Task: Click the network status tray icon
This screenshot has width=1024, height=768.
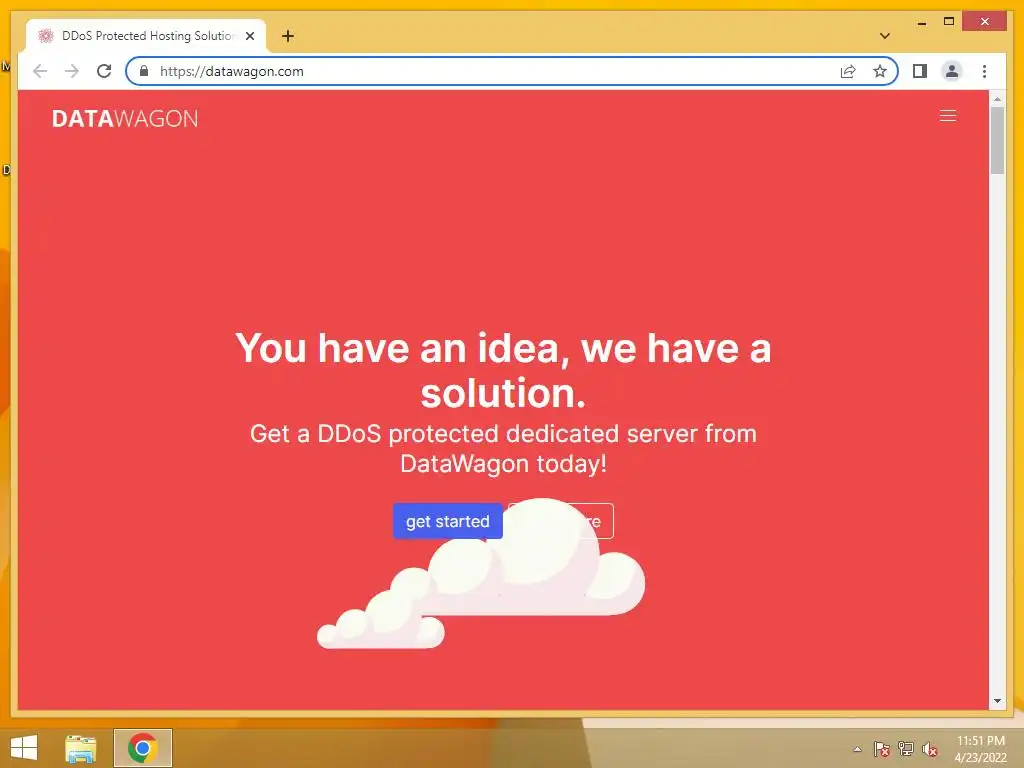Action: (906, 748)
